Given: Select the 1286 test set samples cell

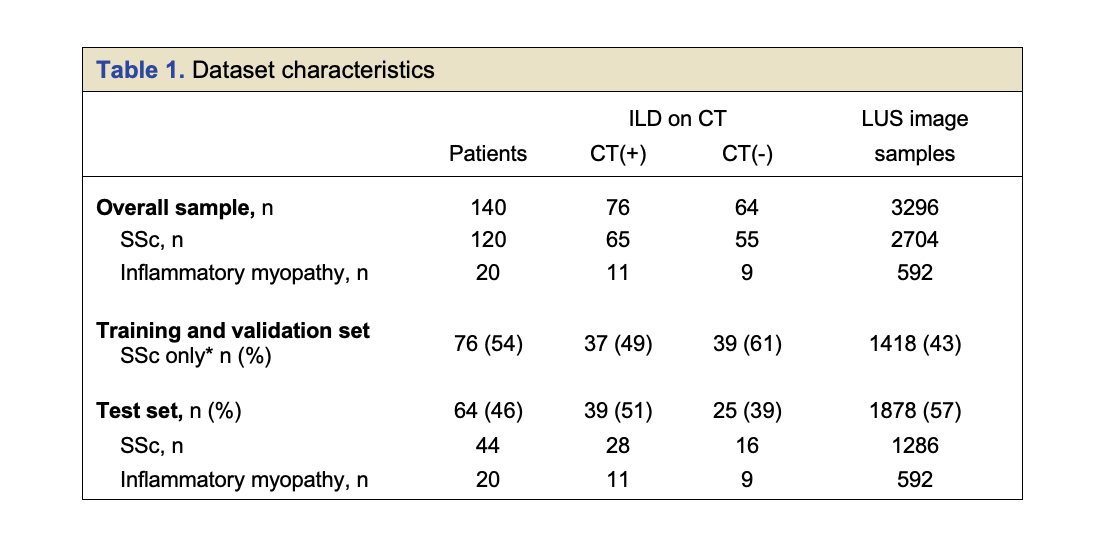Looking at the screenshot, I should (x=914, y=447).
